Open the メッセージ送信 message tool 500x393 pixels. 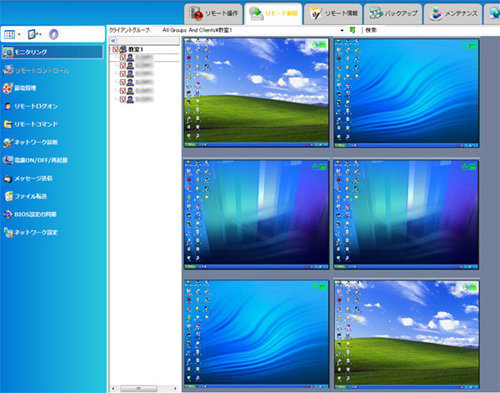(28, 178)
